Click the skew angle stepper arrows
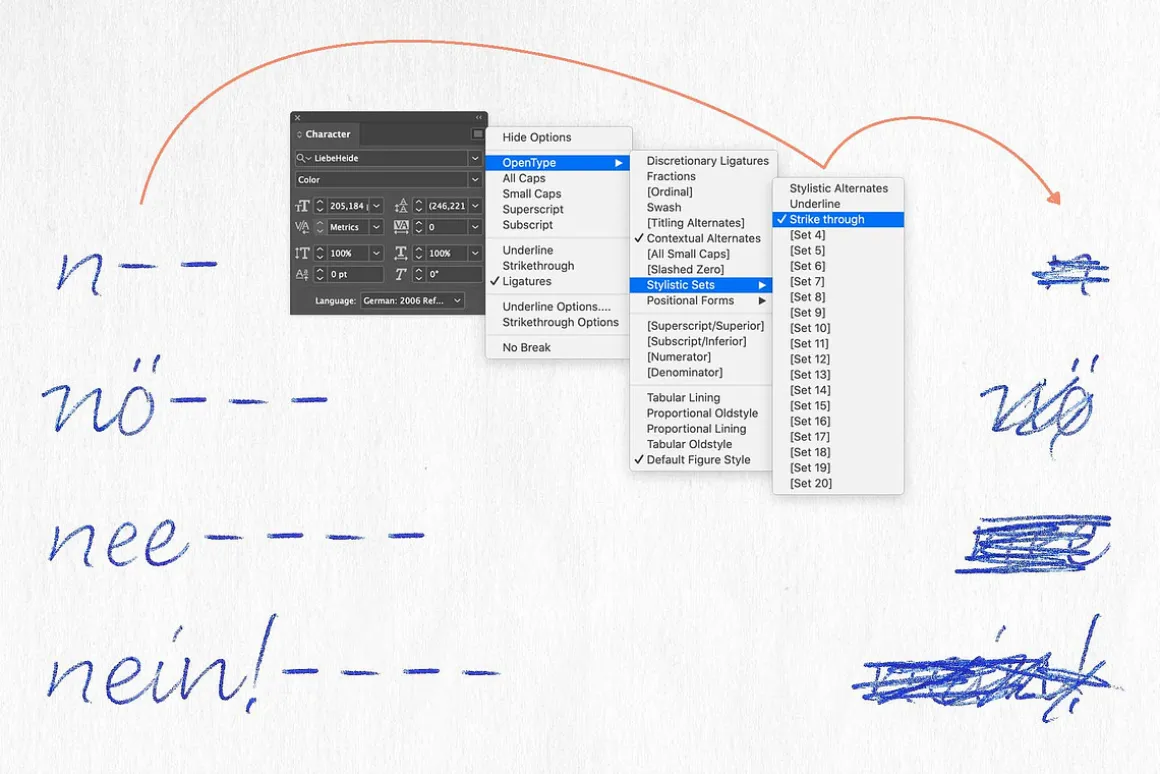 419,274
